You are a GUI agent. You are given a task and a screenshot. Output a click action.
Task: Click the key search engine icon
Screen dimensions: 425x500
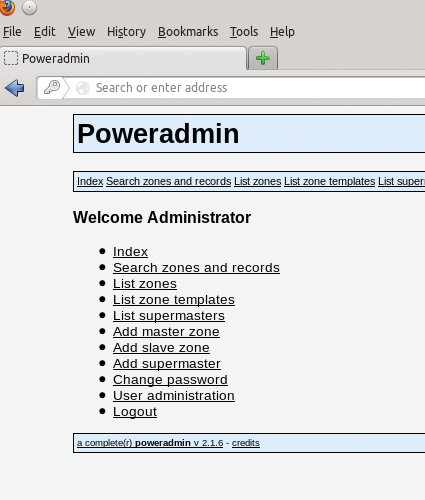point(52,88)
